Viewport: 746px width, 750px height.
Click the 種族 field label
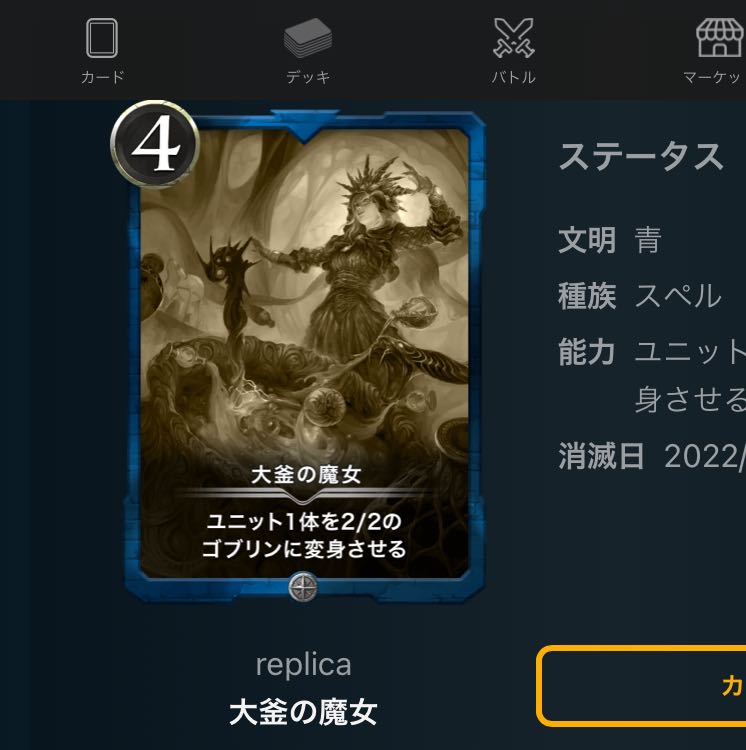click(587, 296)
